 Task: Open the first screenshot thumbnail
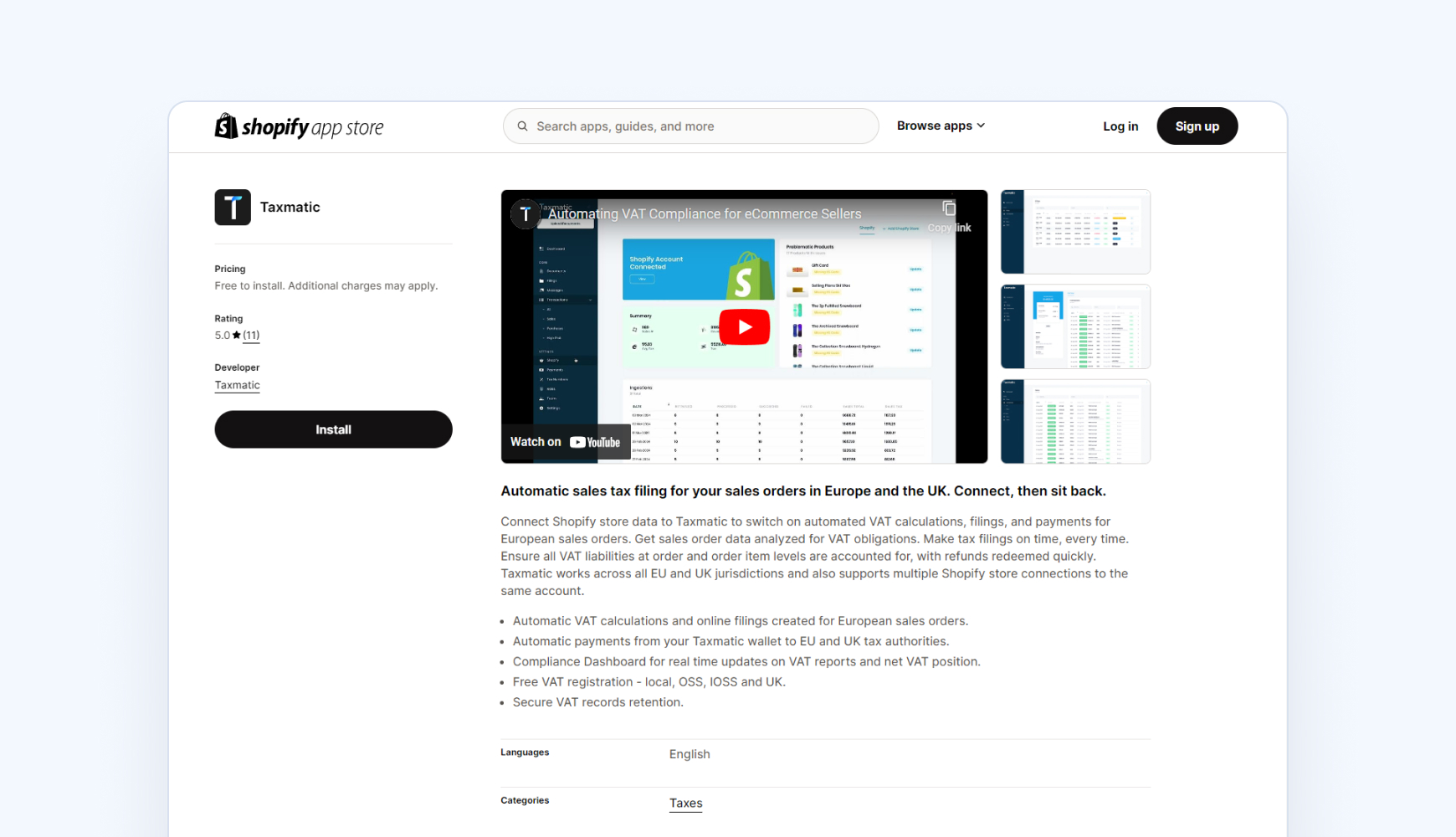click(1075, 232)
